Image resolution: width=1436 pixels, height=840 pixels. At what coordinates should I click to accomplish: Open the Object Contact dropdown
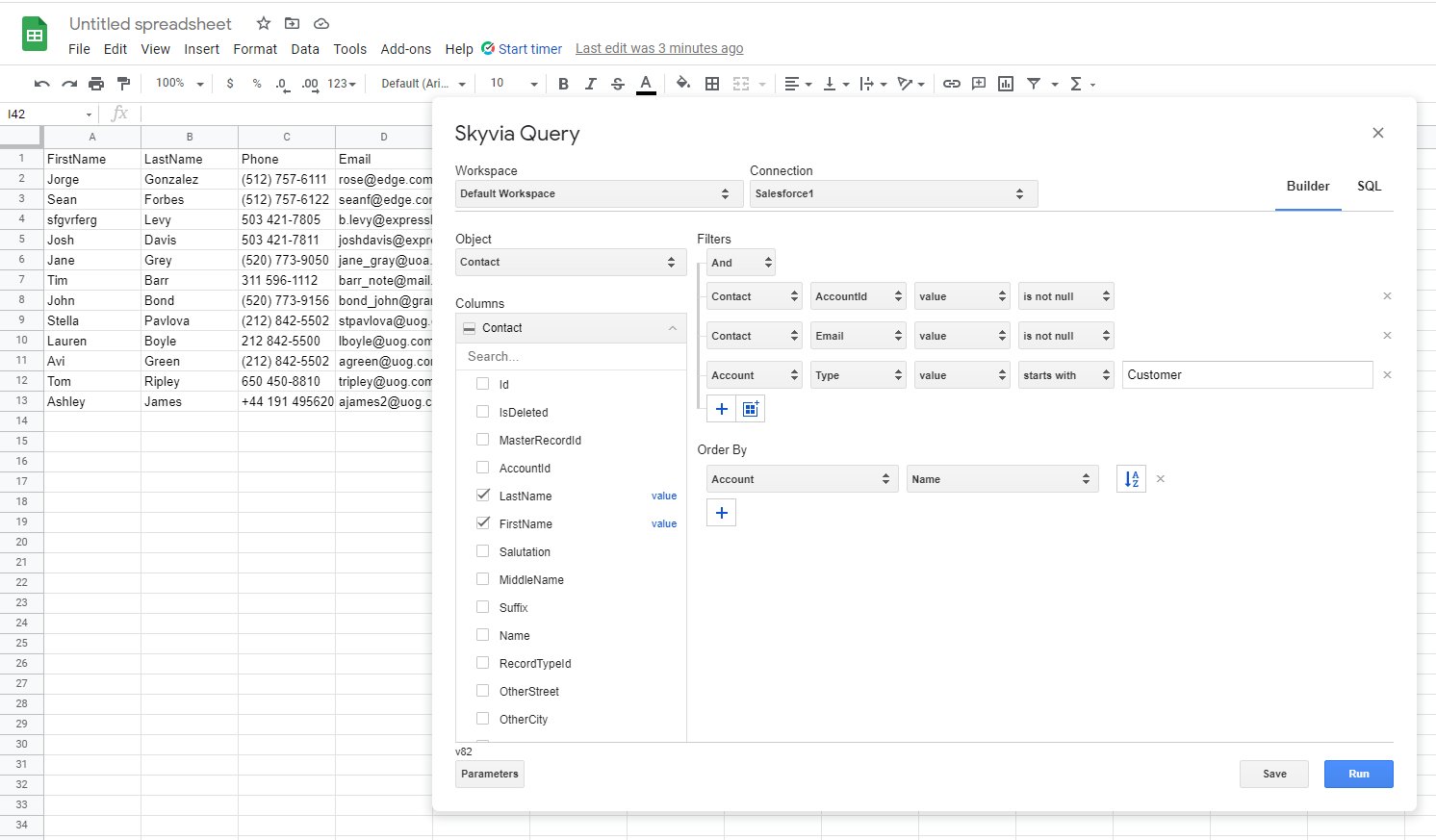click(571, 262)
